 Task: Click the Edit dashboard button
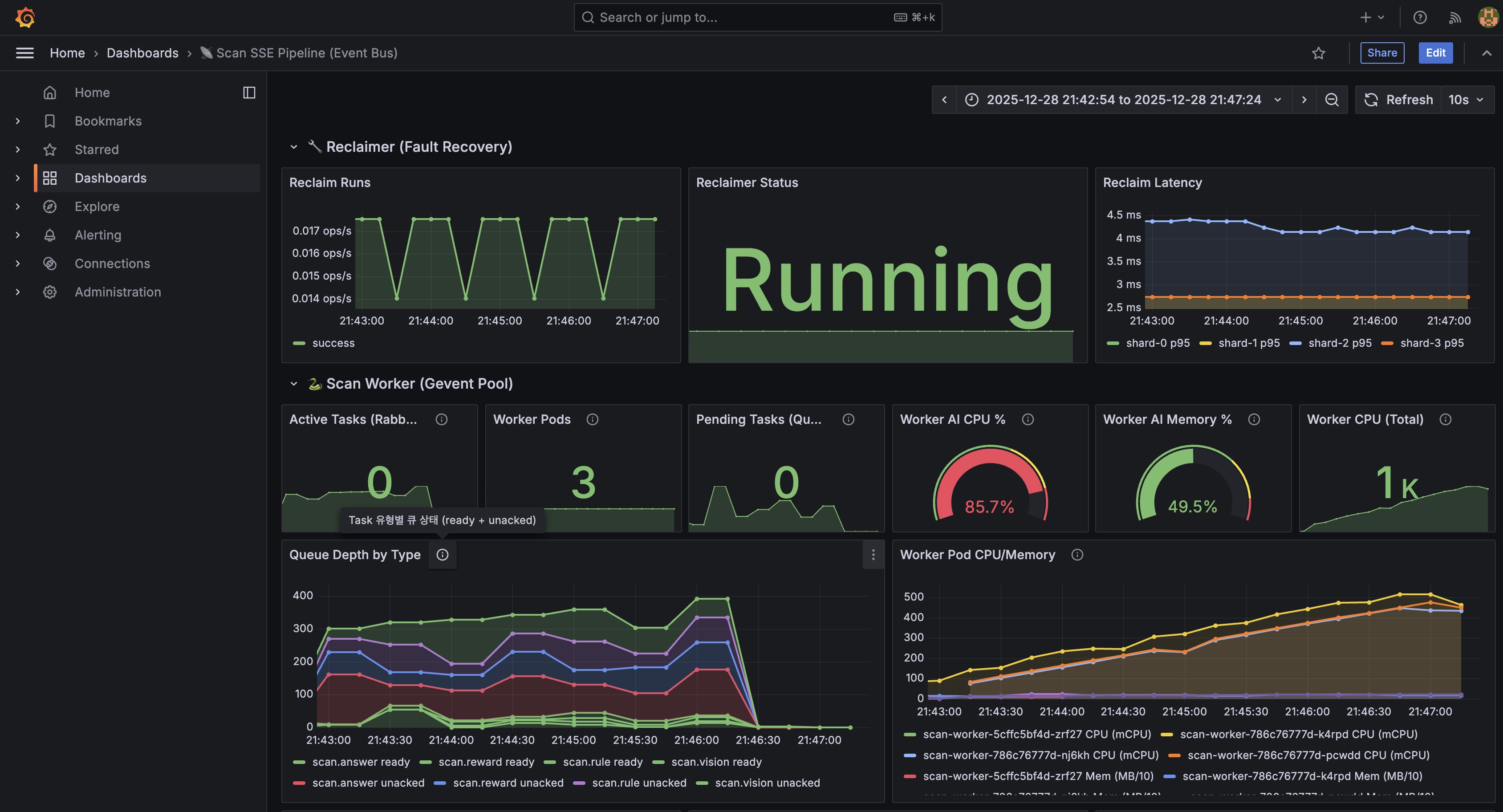[1435, 53]
